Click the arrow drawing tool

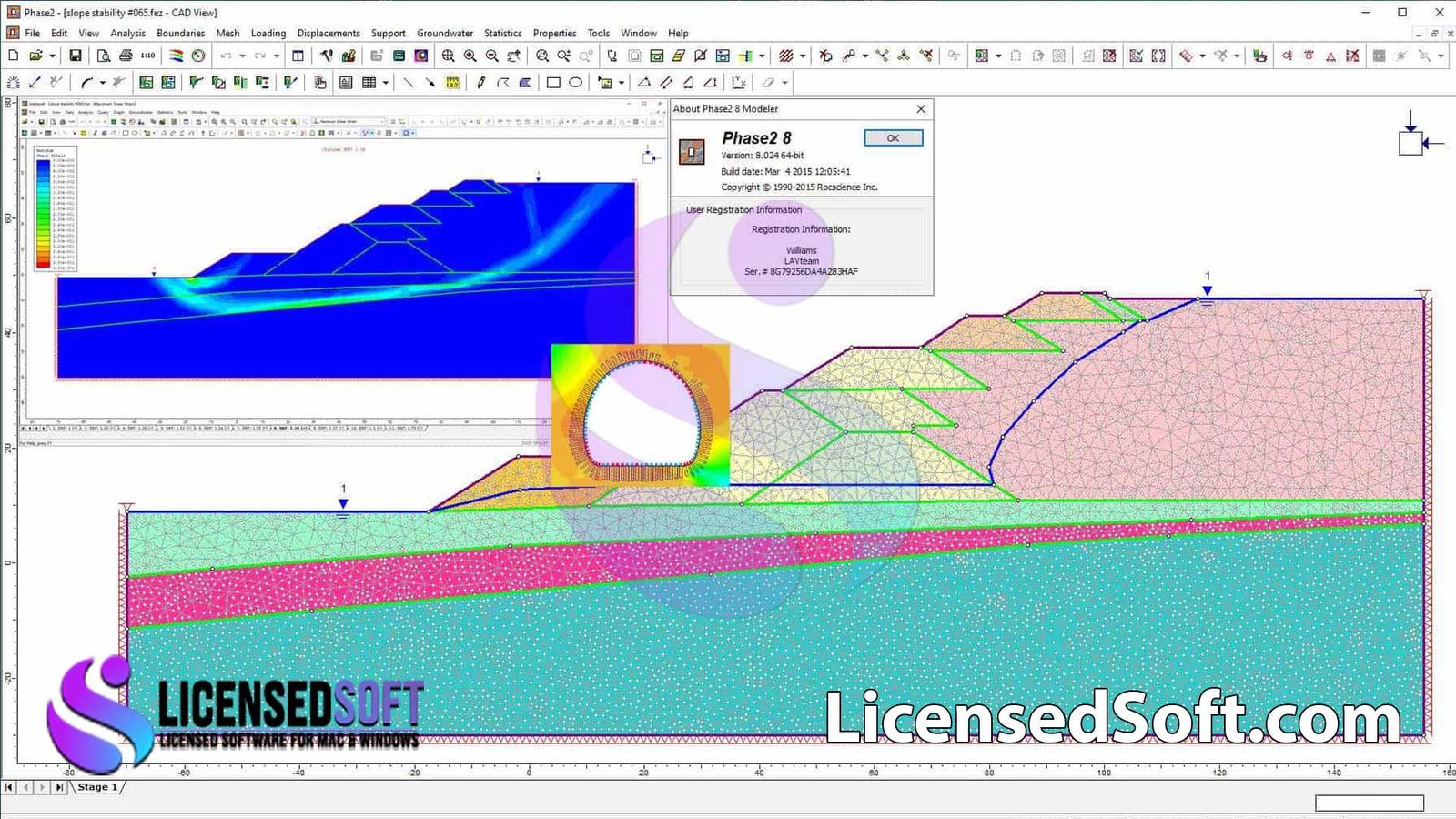point(430,83)
